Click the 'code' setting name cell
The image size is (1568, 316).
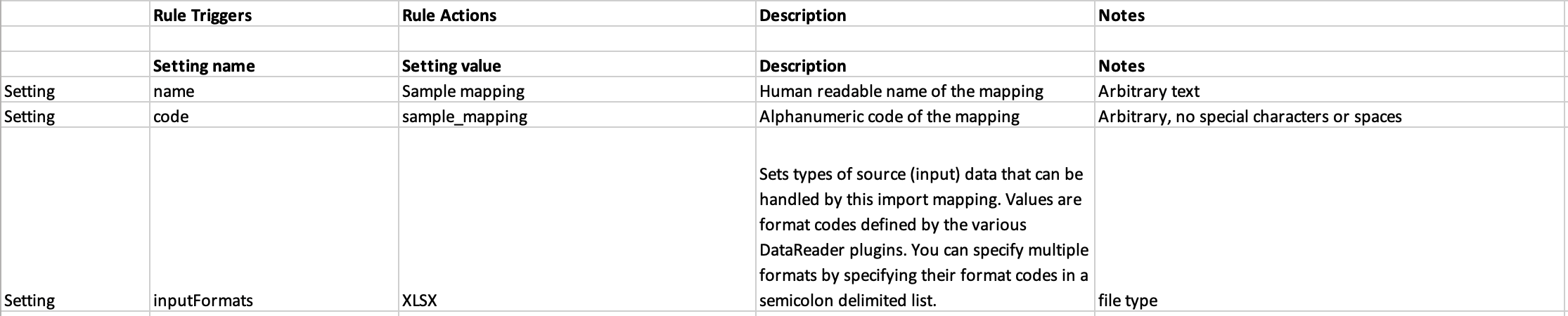pos(274,115)
